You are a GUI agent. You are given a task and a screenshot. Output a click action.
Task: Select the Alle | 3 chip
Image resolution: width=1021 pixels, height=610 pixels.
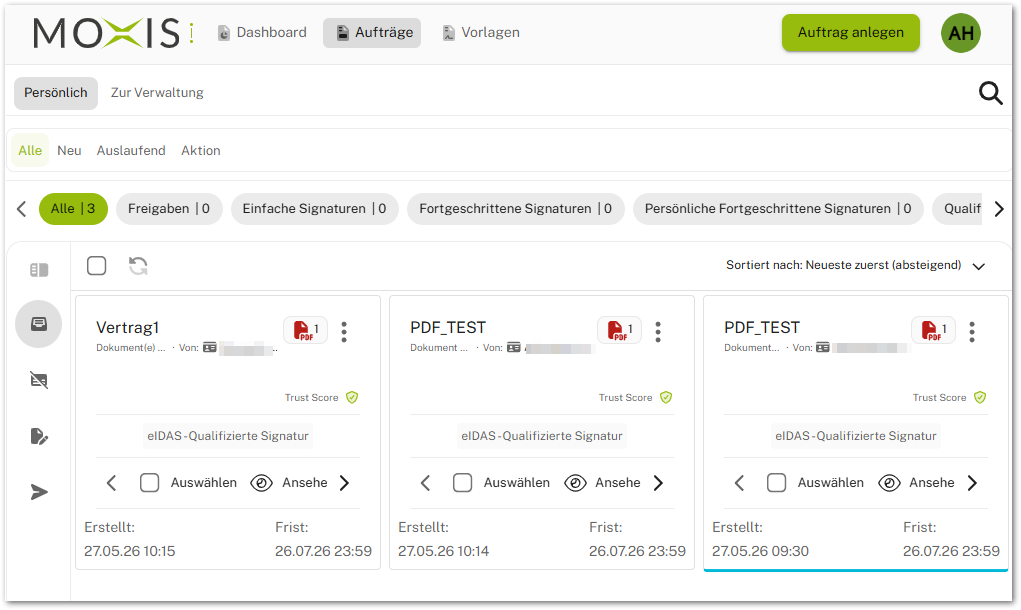[73, 209]
